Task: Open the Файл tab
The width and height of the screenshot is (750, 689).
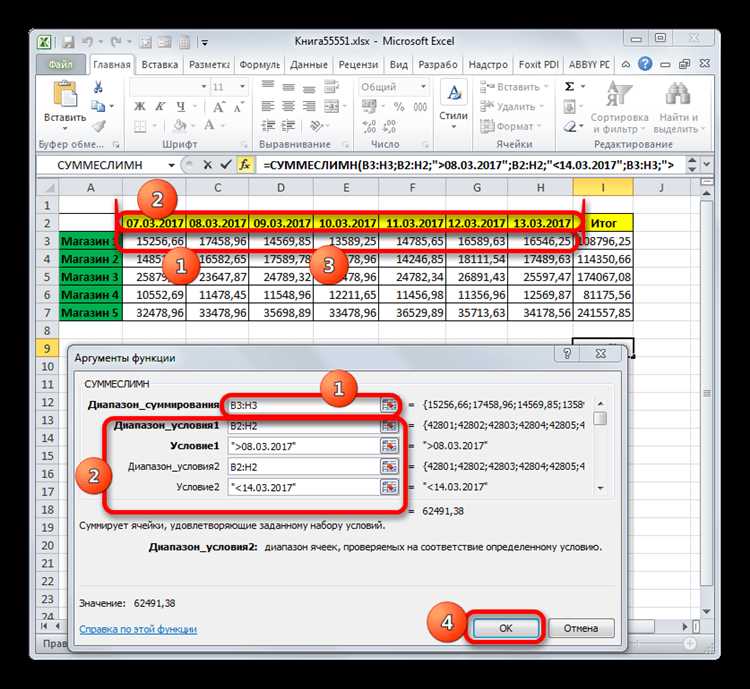Action: pos(61,64)
